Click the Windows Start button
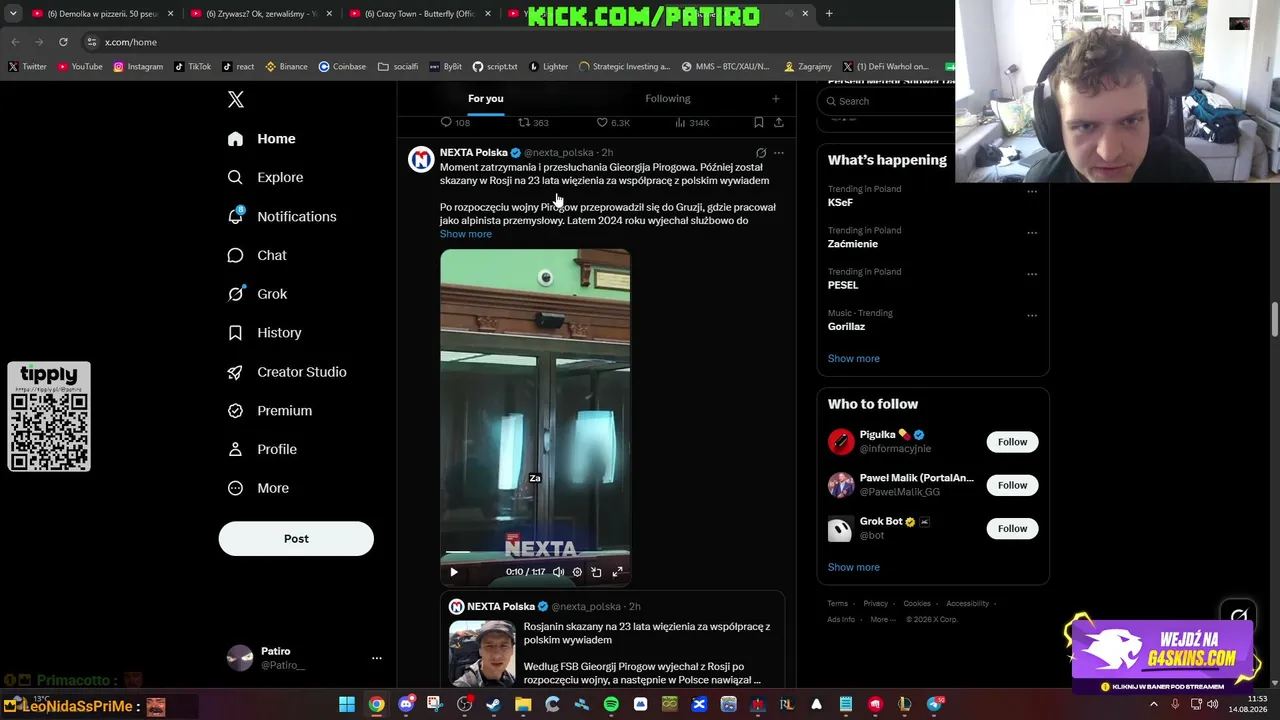 (x=347, y=705)
